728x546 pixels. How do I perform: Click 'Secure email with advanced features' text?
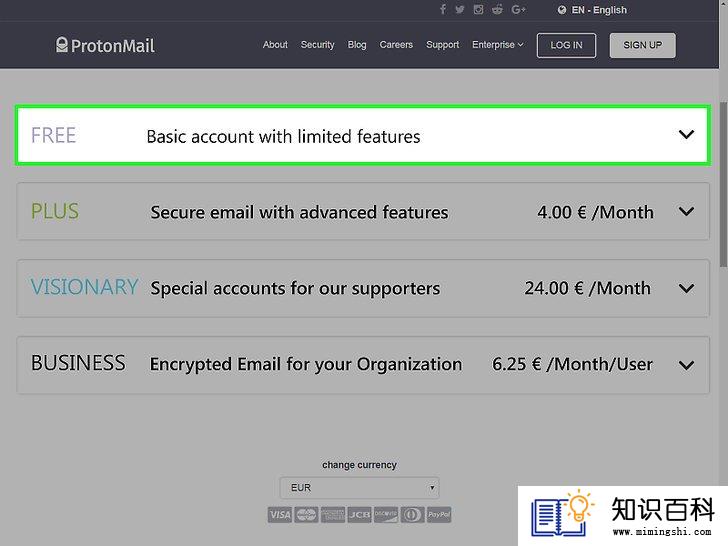299,212
